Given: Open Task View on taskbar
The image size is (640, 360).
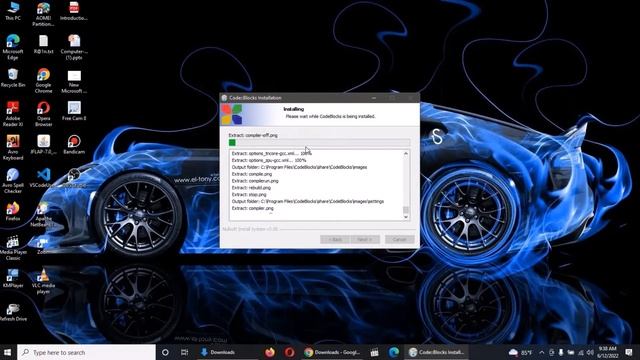Looking at the screenshot, I should pos(184,352).
